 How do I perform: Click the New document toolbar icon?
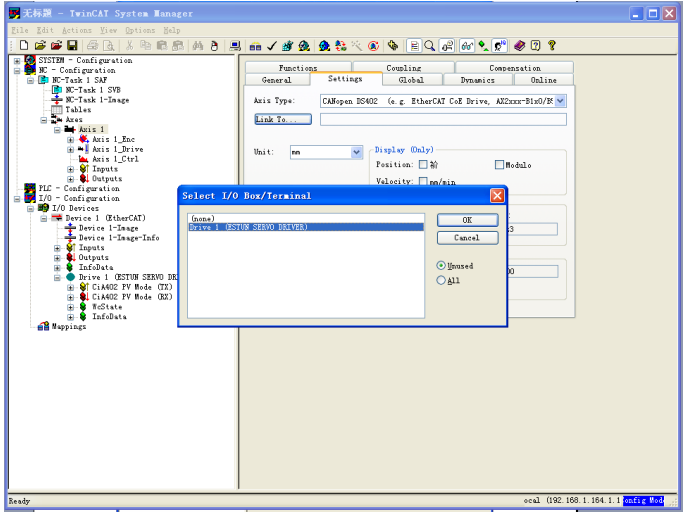point(24,45)
